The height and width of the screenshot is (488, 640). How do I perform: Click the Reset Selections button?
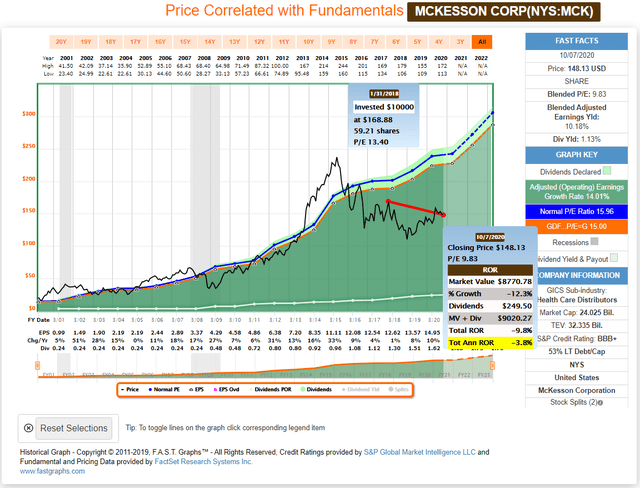[74, 428]
